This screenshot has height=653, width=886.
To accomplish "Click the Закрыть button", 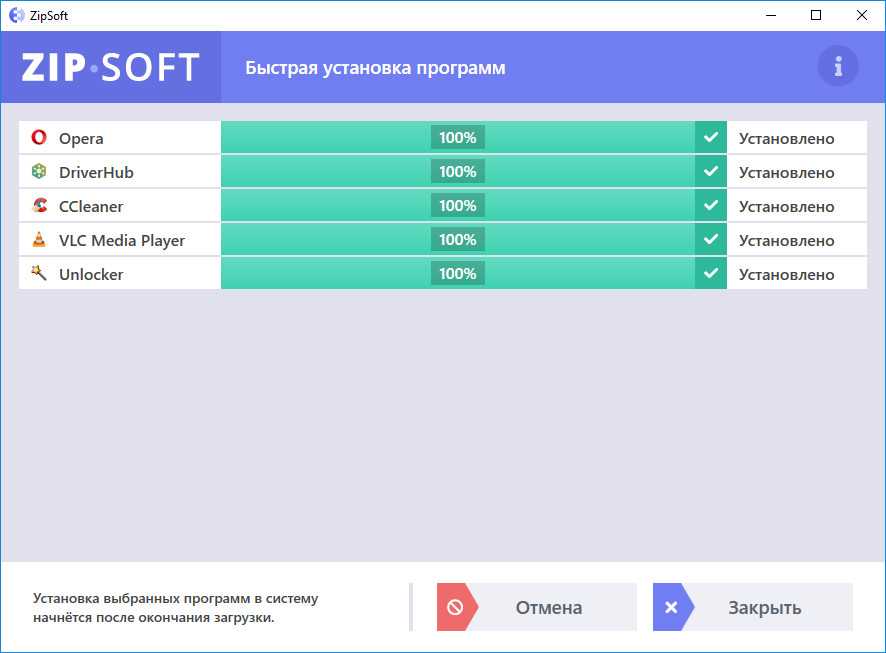I will [753, 607].
